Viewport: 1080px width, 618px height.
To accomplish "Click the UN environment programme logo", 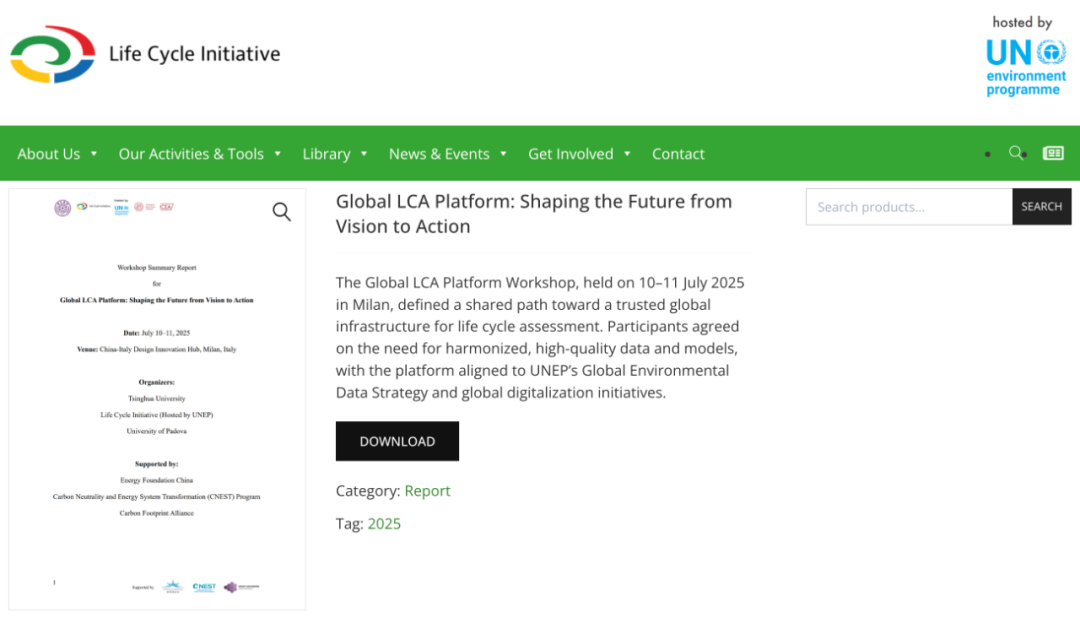I will tap(1025, 66).
